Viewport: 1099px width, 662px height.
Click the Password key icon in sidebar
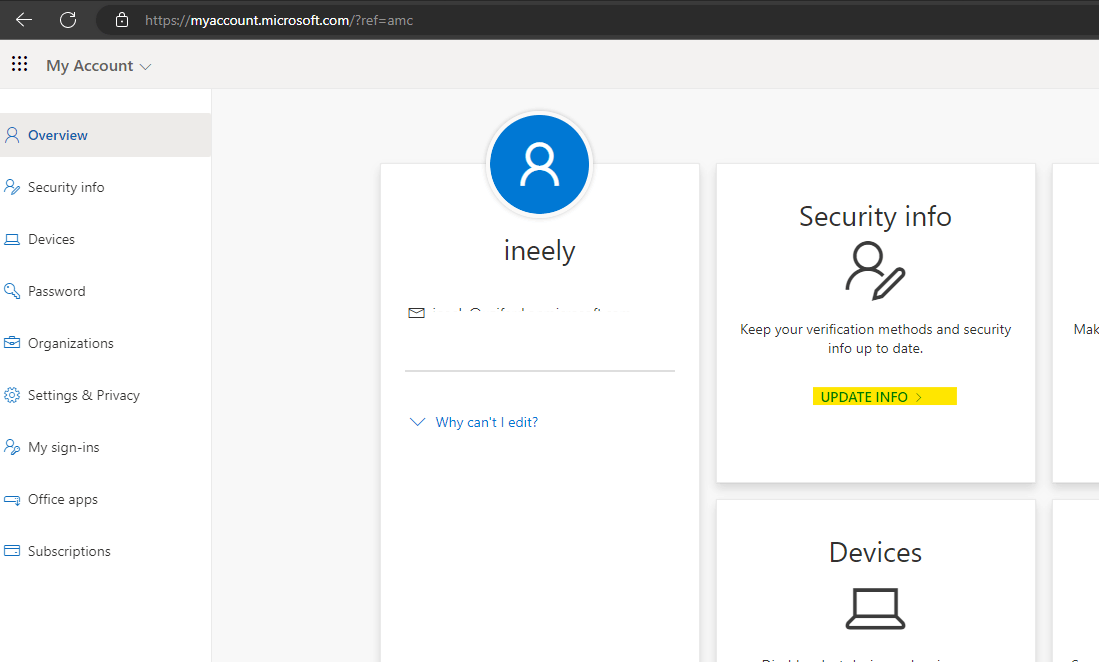tap(12, 291)
